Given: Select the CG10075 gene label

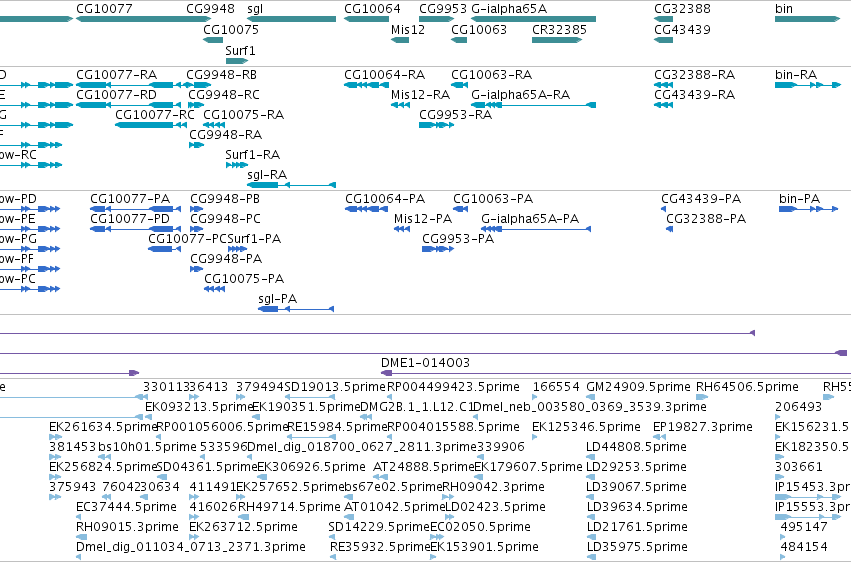Looking at the screenshot, I should (231, 29).
